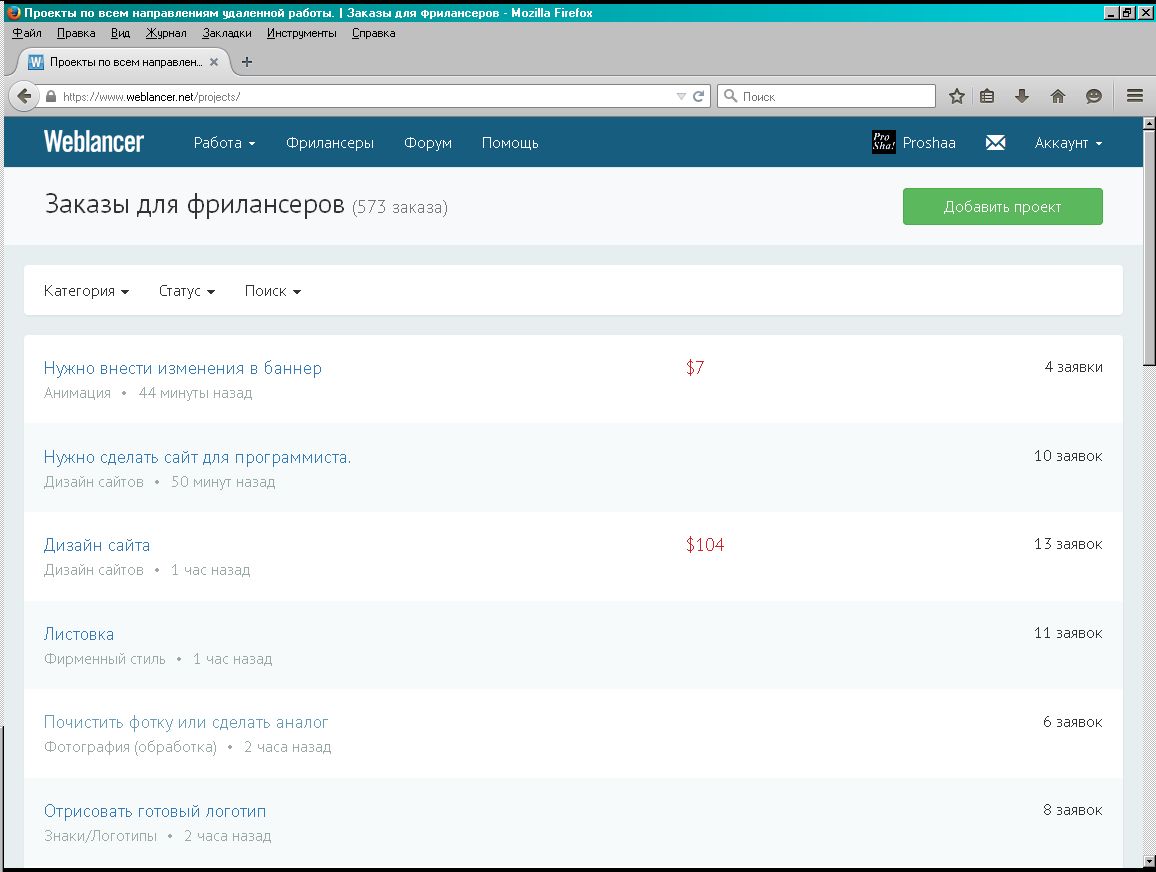This screenshot has width=1156, height=872.
Task: Open project Нужно внести изменения в баннер
Action: 183,368
